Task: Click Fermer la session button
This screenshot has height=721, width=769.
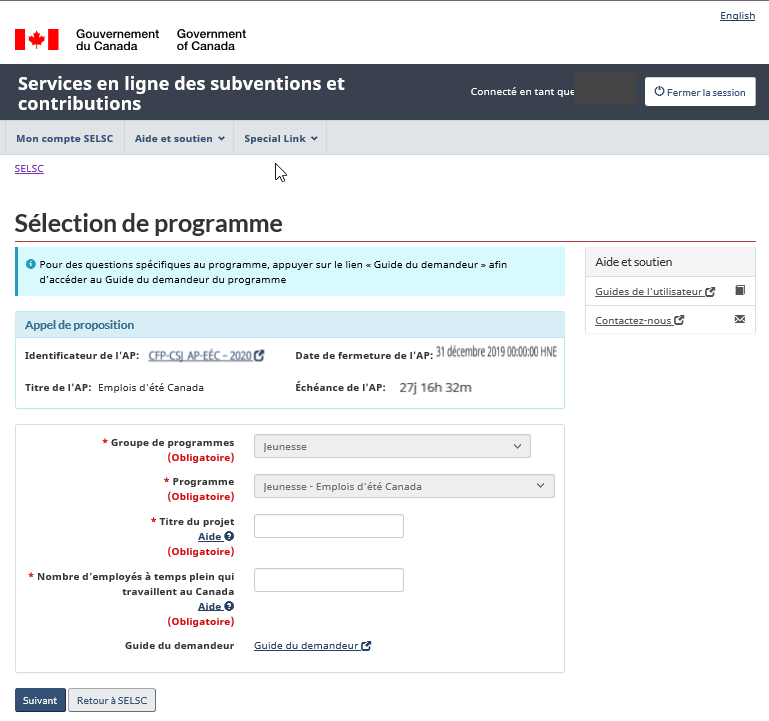Action: (699, 92)
